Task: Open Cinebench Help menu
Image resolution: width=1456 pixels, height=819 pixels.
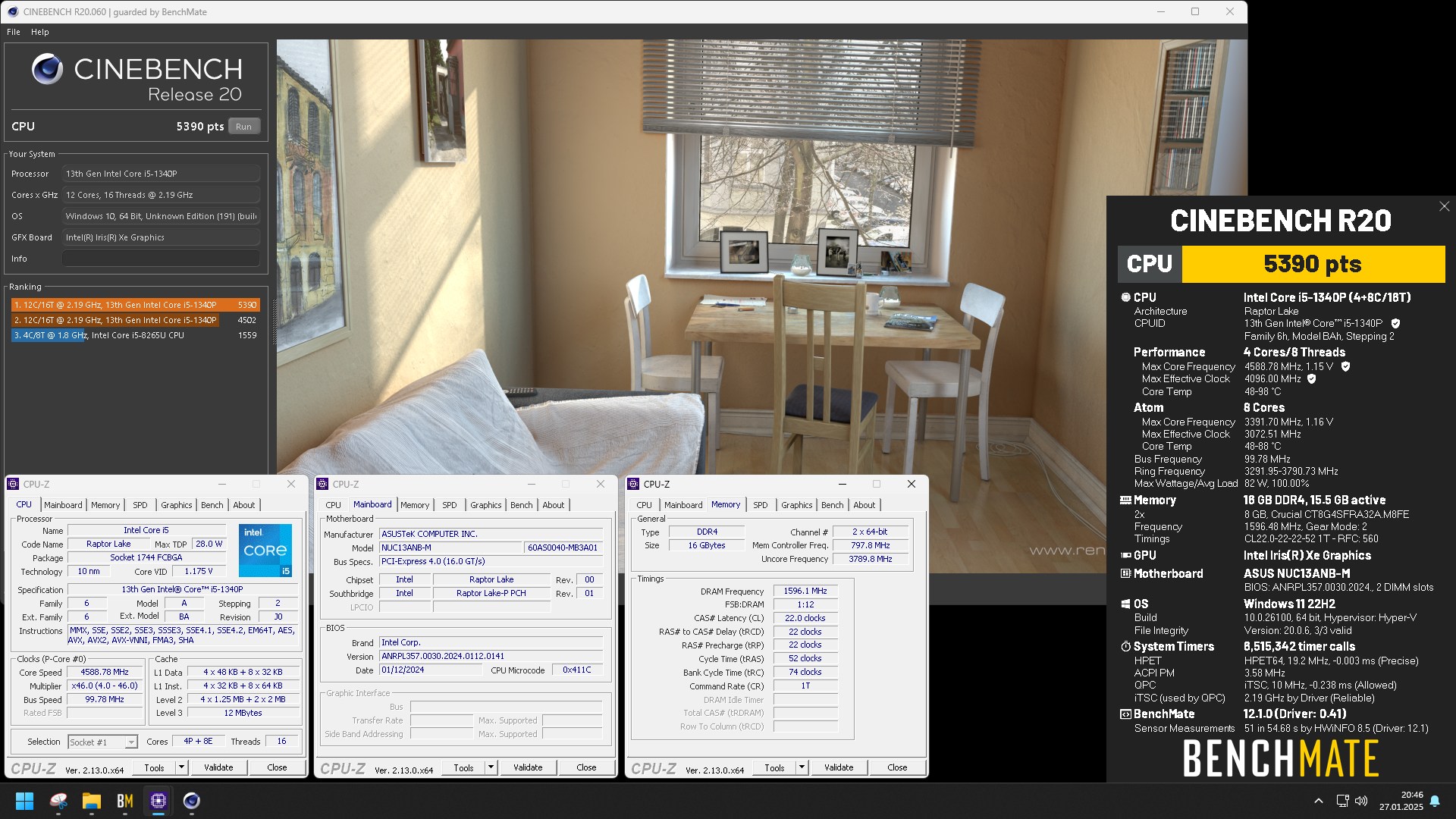Action: 40,32
